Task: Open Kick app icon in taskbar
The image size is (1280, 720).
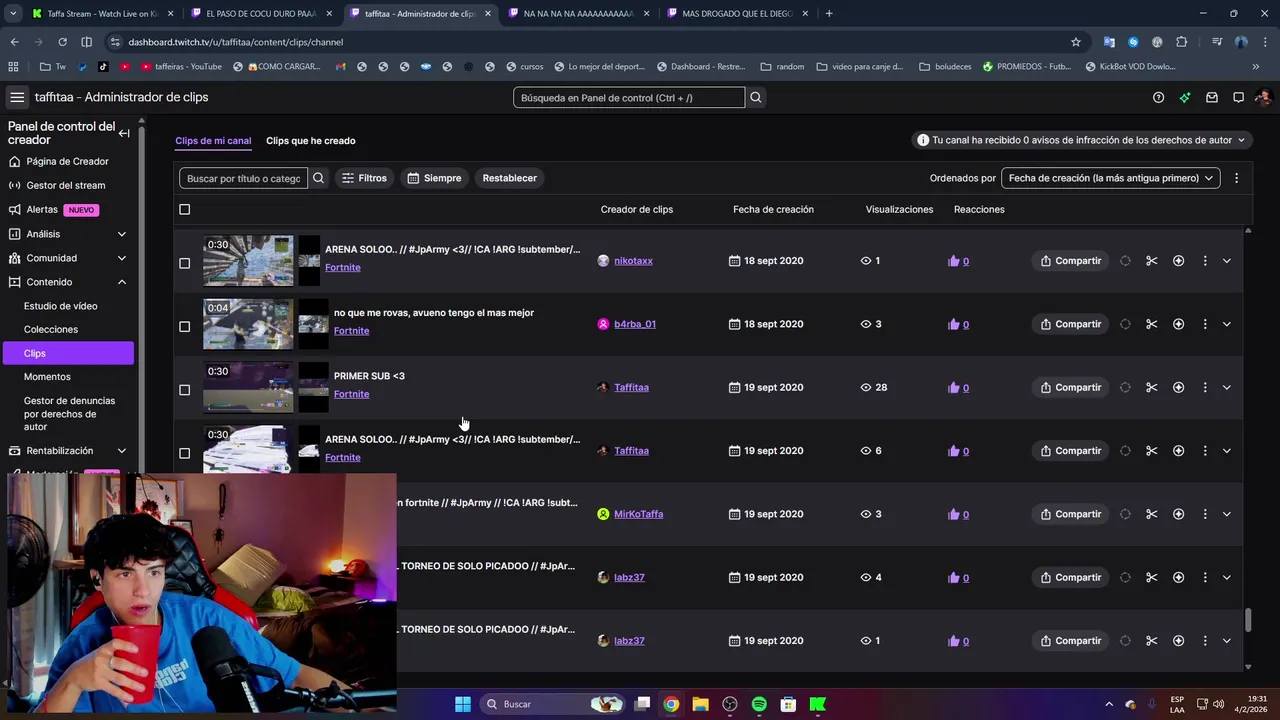Action: pyautogui.click(x=817, y=704)
